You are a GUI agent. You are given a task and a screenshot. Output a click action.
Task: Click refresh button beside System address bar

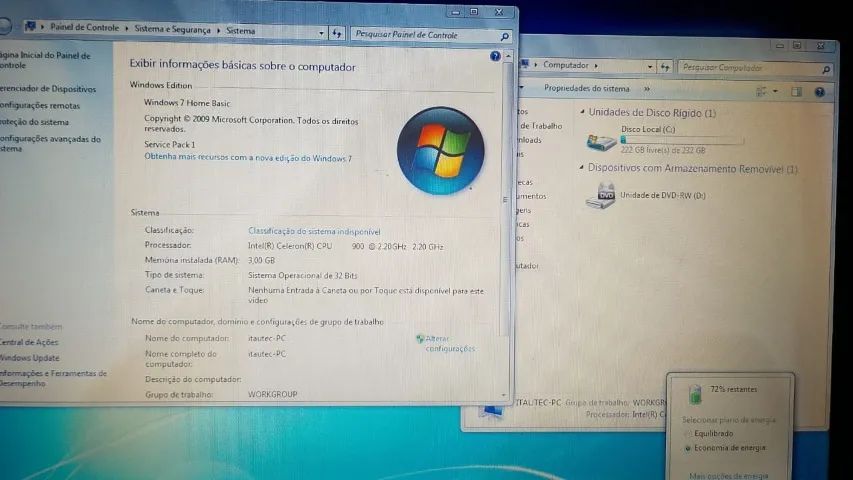[x=337, y=34]
